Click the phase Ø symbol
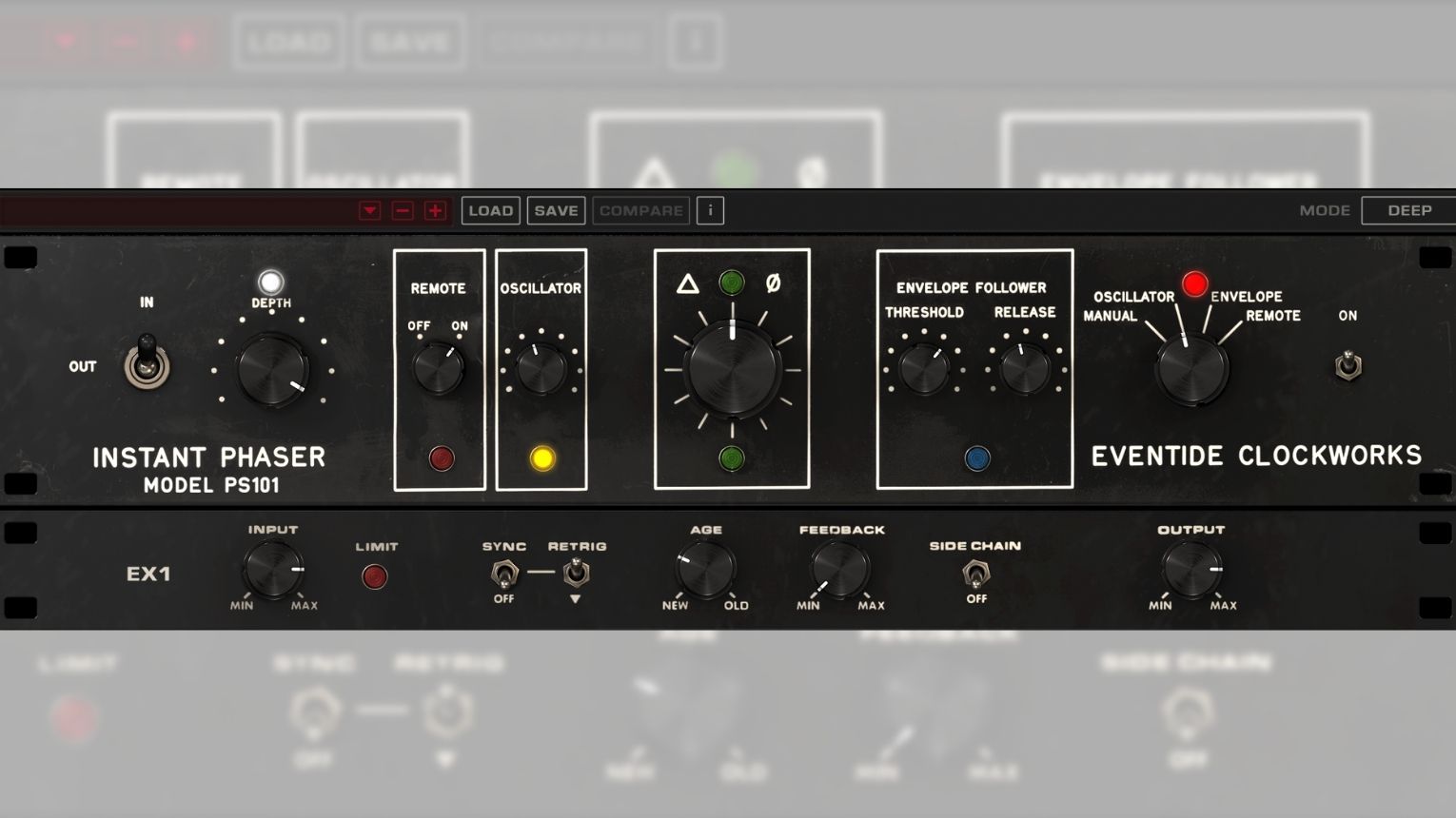Viewport: 1456px width, 818px height. tap(773, 282)
